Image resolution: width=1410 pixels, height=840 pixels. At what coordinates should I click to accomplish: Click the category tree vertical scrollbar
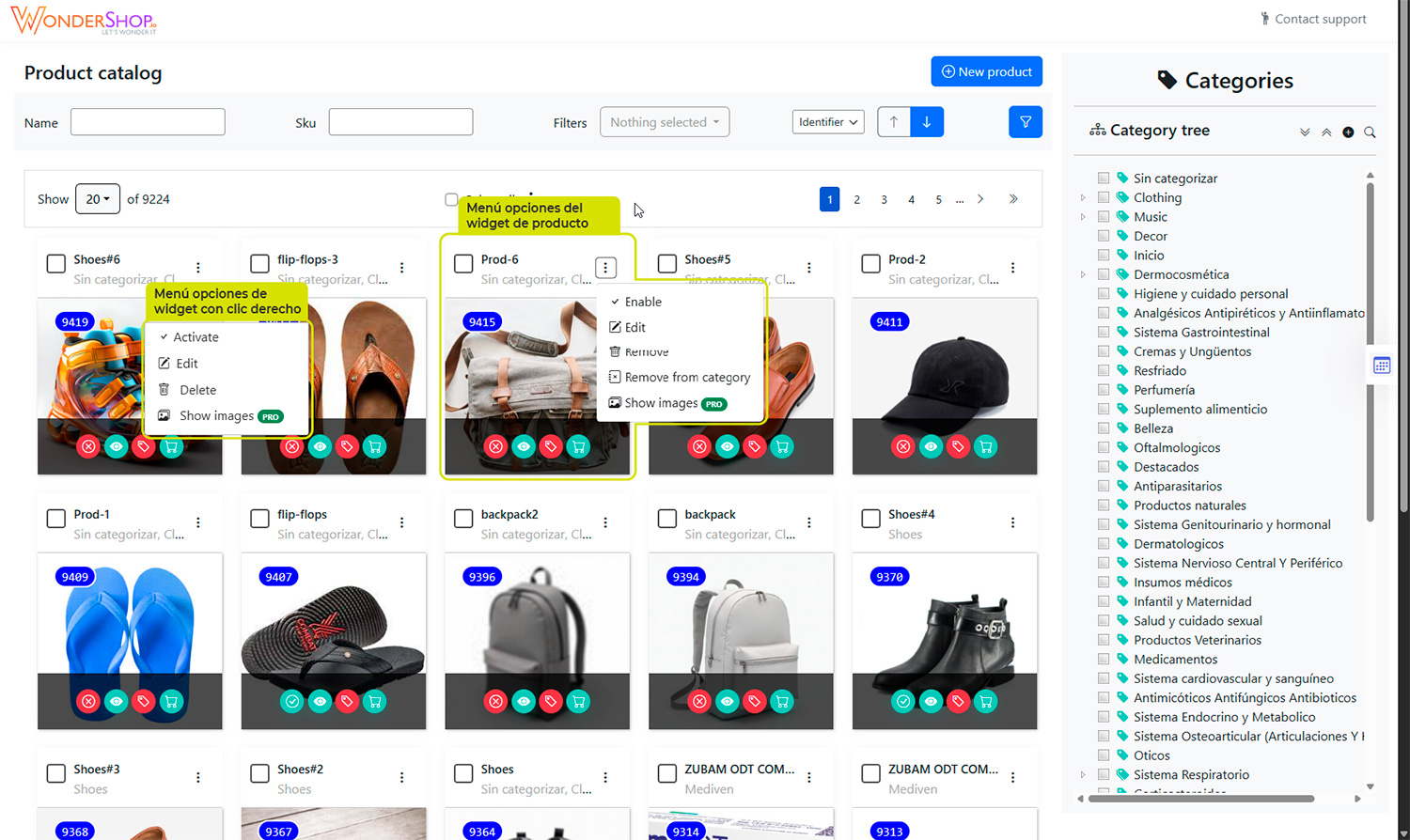click(1371, 352)
